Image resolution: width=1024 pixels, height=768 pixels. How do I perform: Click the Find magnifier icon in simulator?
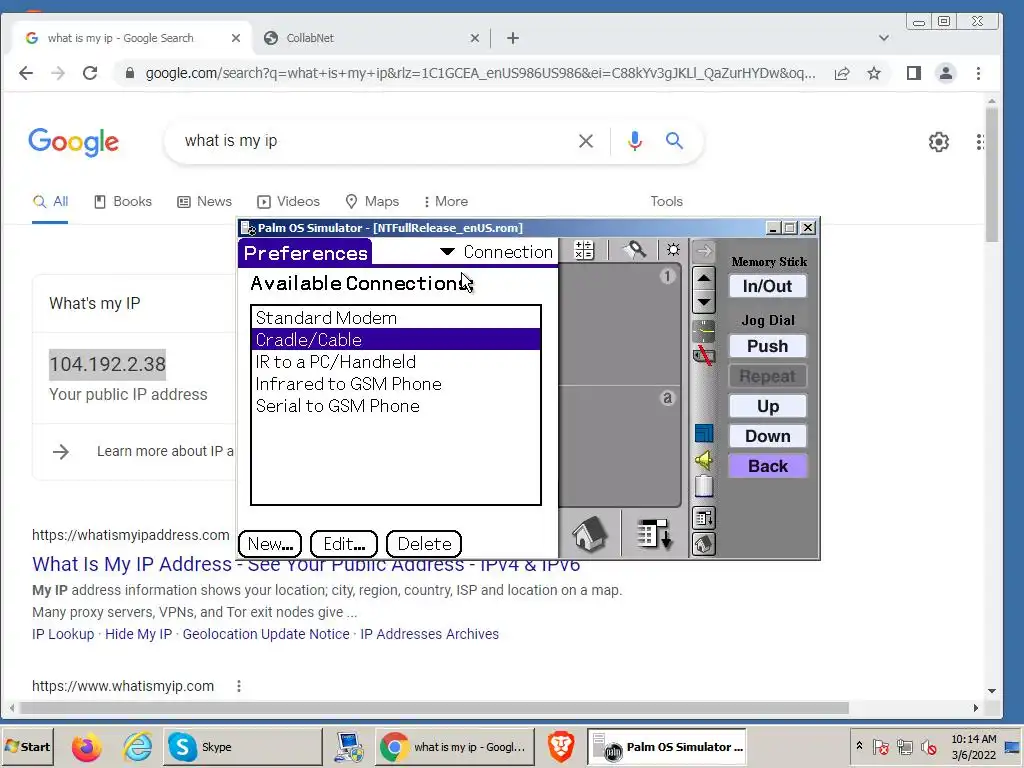pyautogui.click(x=633, y=250)
